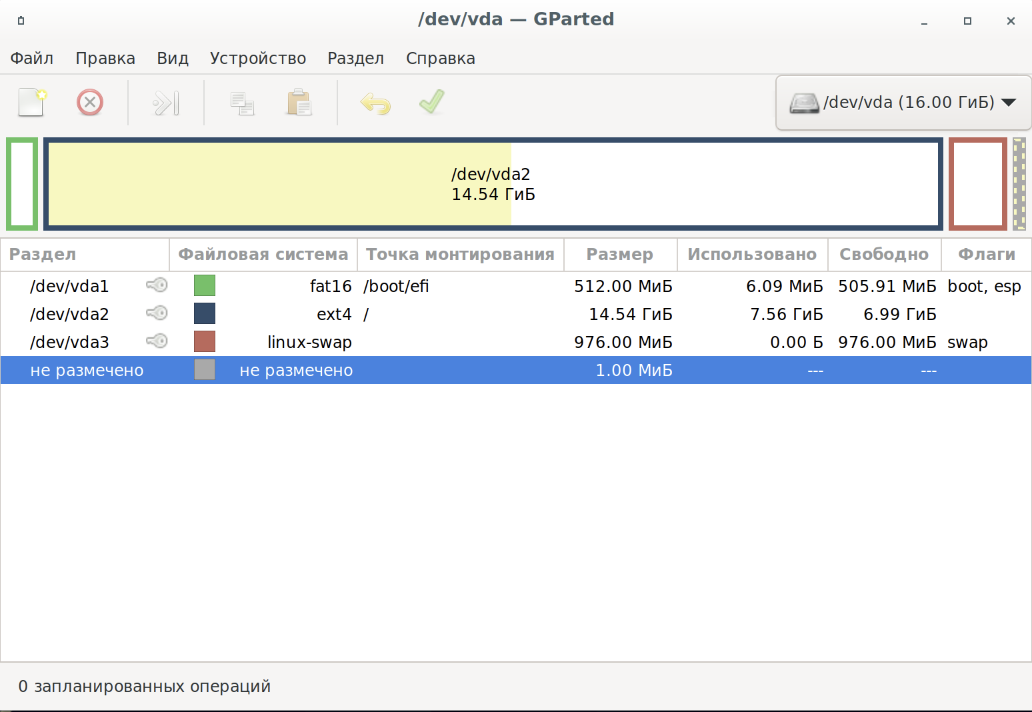Open the Справка menu
Image resolution: width=1032 pixels, height=712 pixels.
click(x=440, y=58)
